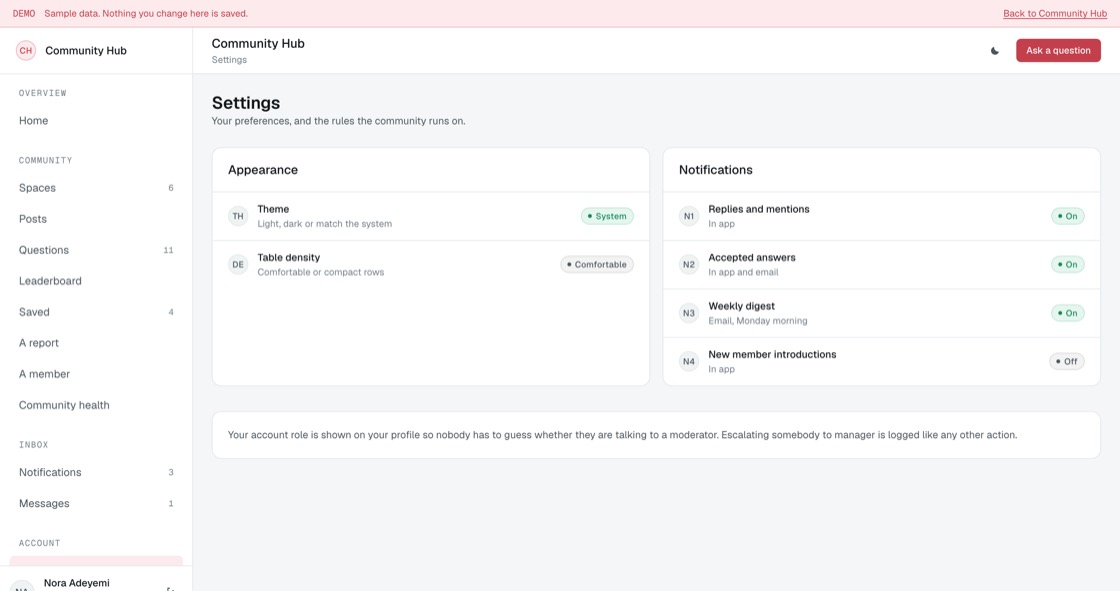Click the 'Comfortable or compact rows' description
The image size is (1120, 591).
click(321, 272)
